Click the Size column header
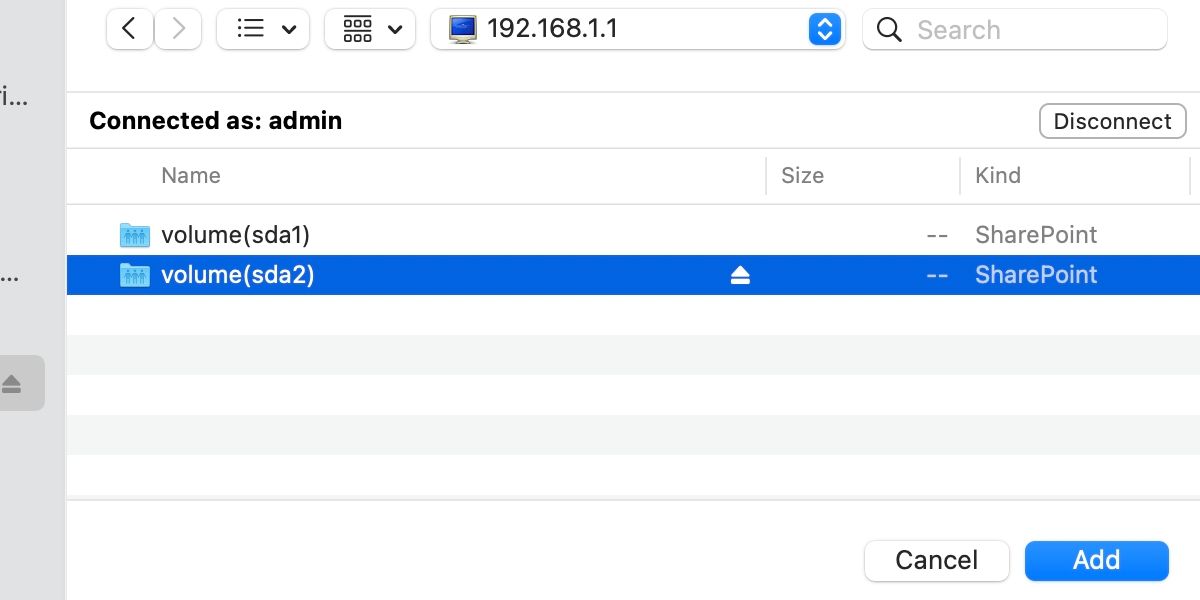 (802, 175)
